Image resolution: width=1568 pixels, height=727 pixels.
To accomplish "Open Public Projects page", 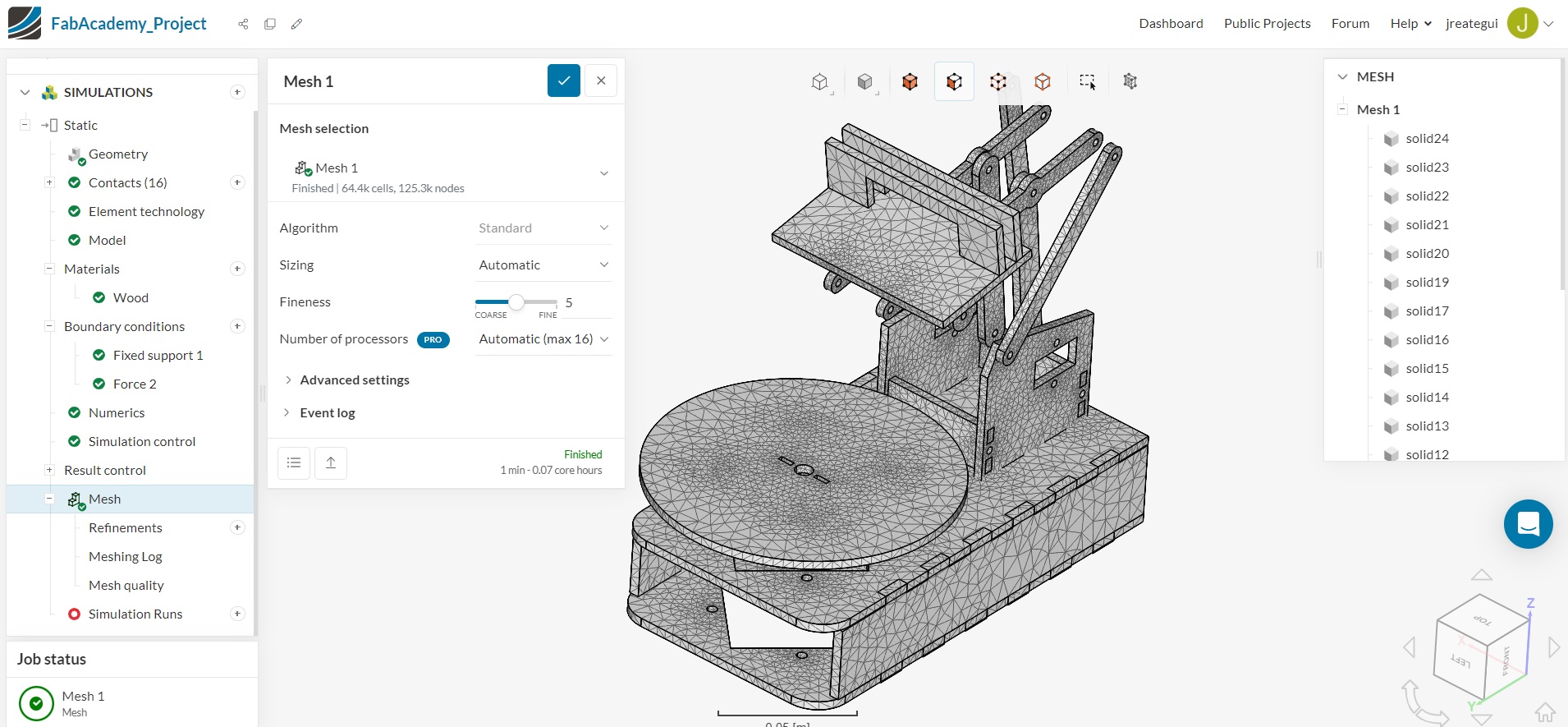I will click(x=1267, y=23).
